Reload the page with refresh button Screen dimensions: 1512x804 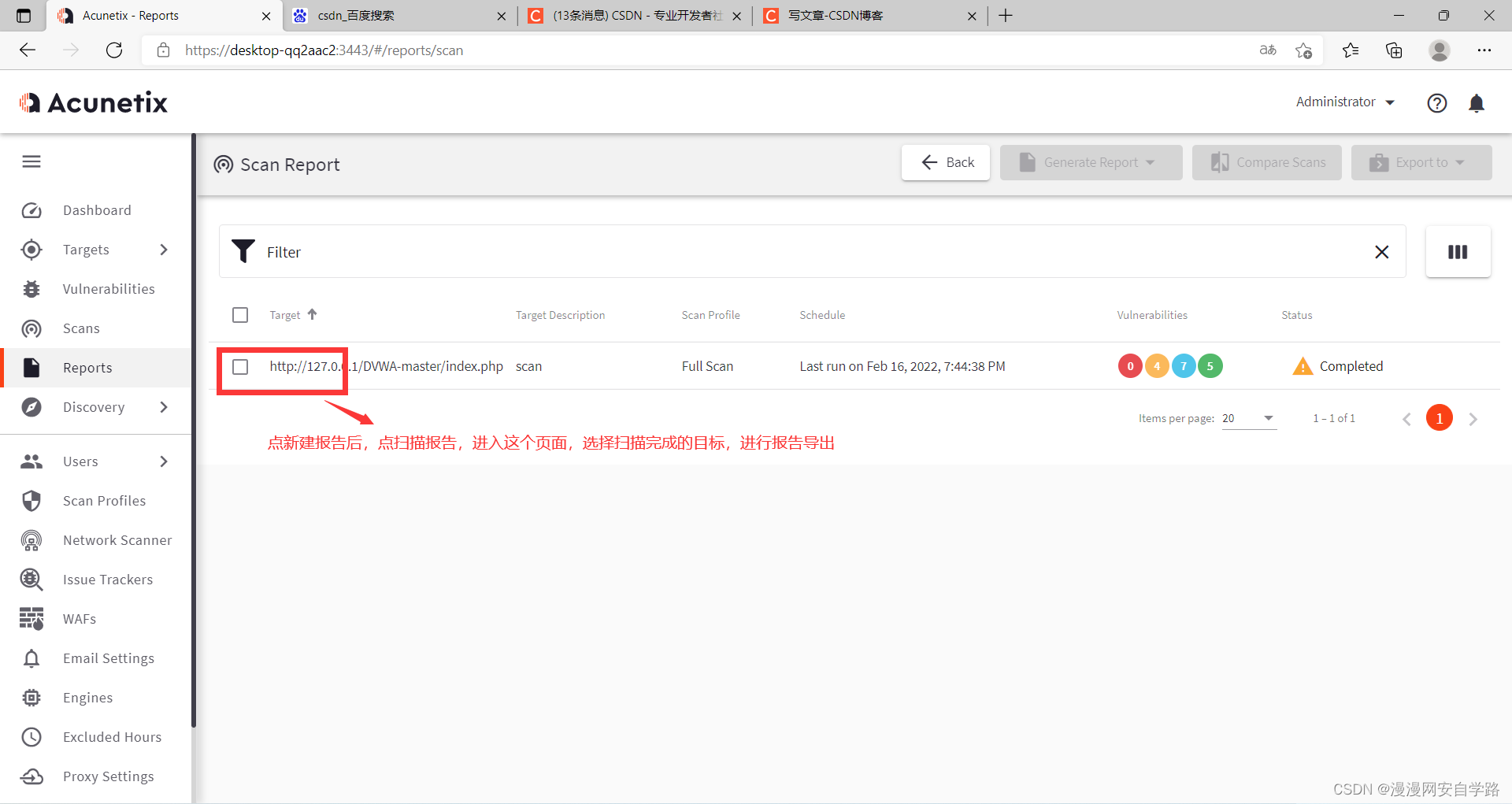[x=114, y=50]
